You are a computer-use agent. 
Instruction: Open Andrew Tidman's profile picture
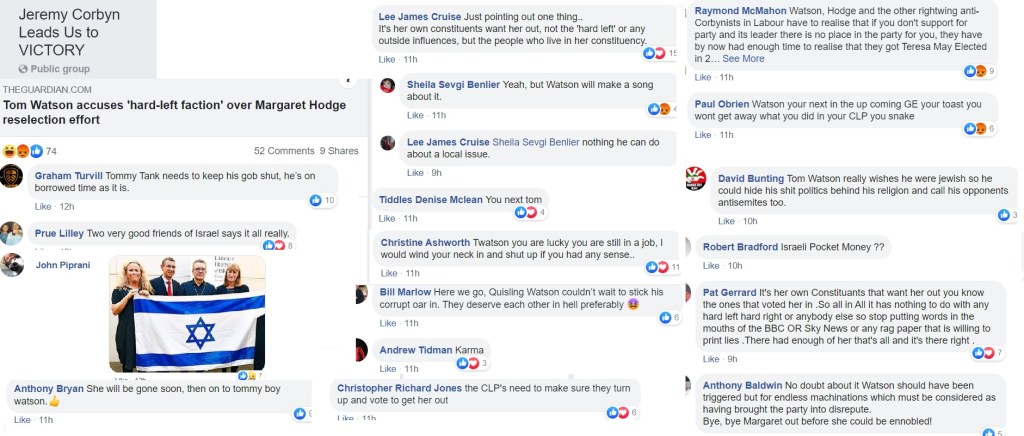pos(361,350)
